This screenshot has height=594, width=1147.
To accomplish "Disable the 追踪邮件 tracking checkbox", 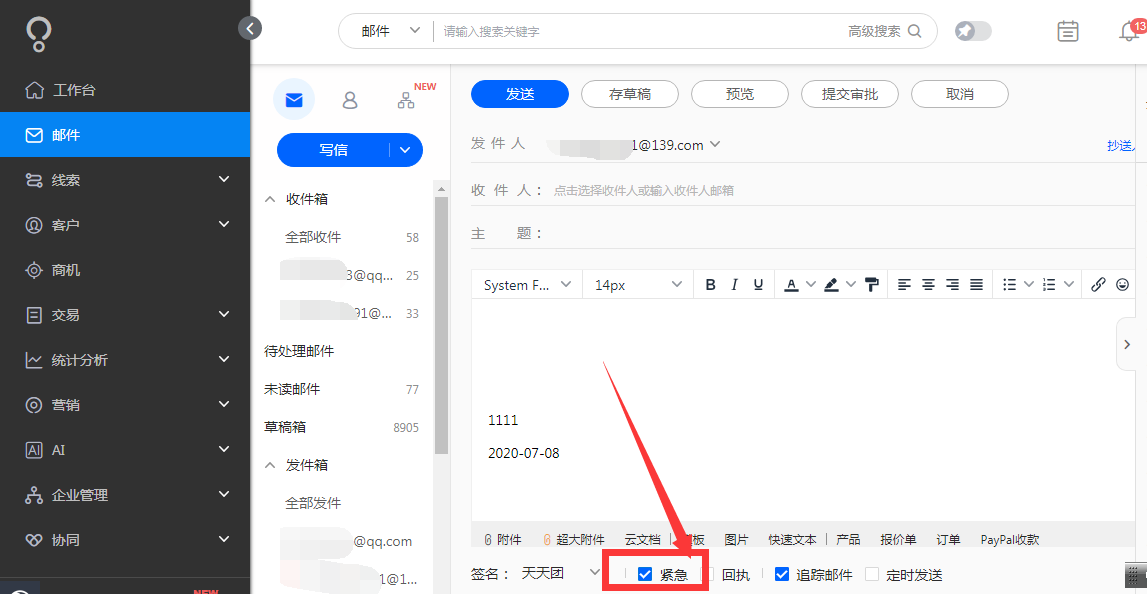I will 781,573.
